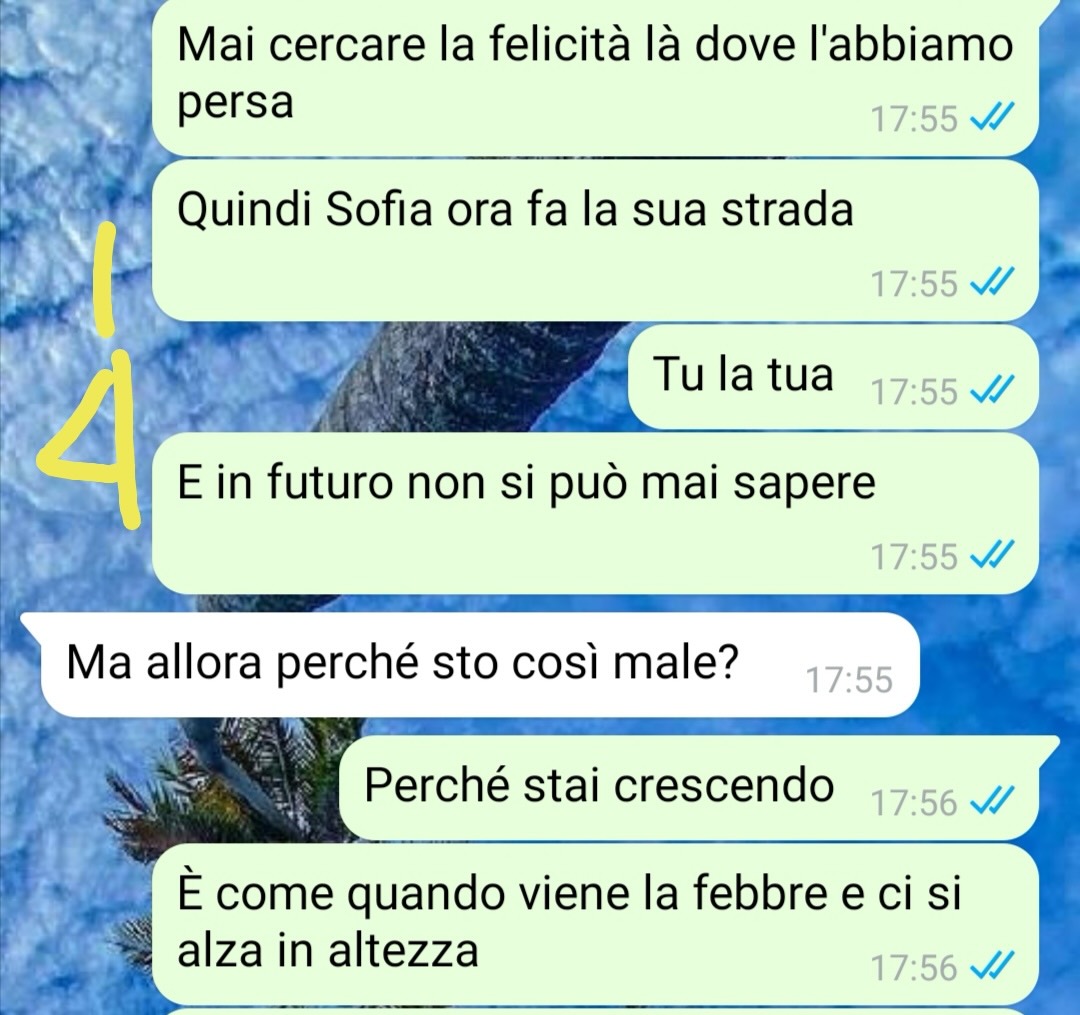
Task: Tap the 'Tu la tua' message bubble
Action: click(x=833, y=377)
